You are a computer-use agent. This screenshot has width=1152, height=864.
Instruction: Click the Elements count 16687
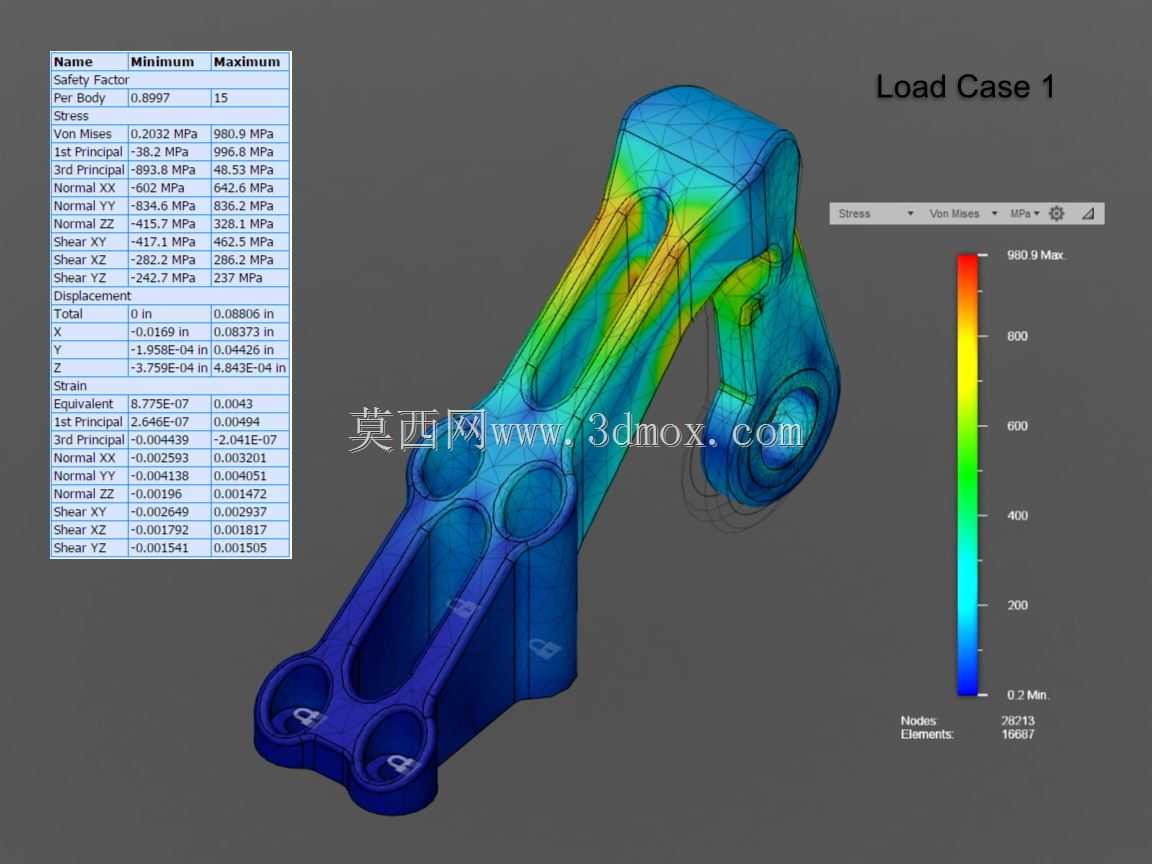1018,734
